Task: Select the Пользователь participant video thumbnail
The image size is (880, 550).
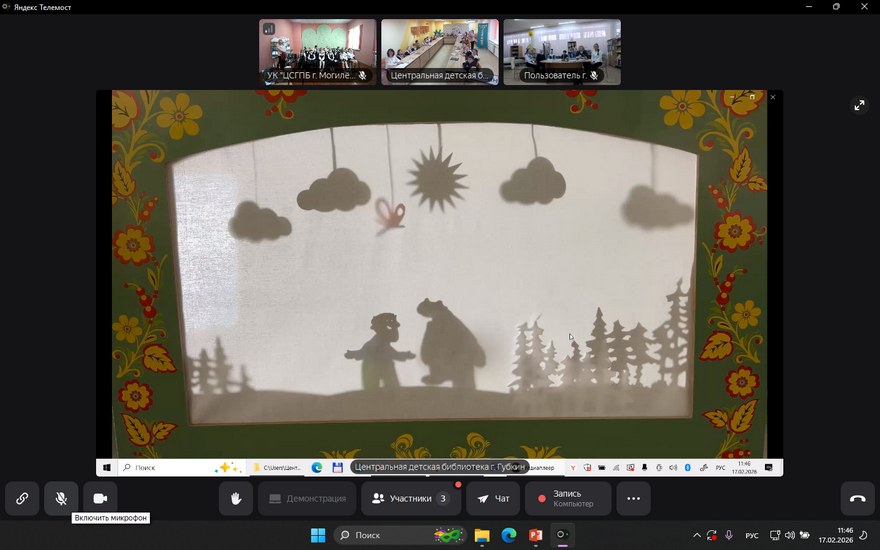Action: click(561, 52)
